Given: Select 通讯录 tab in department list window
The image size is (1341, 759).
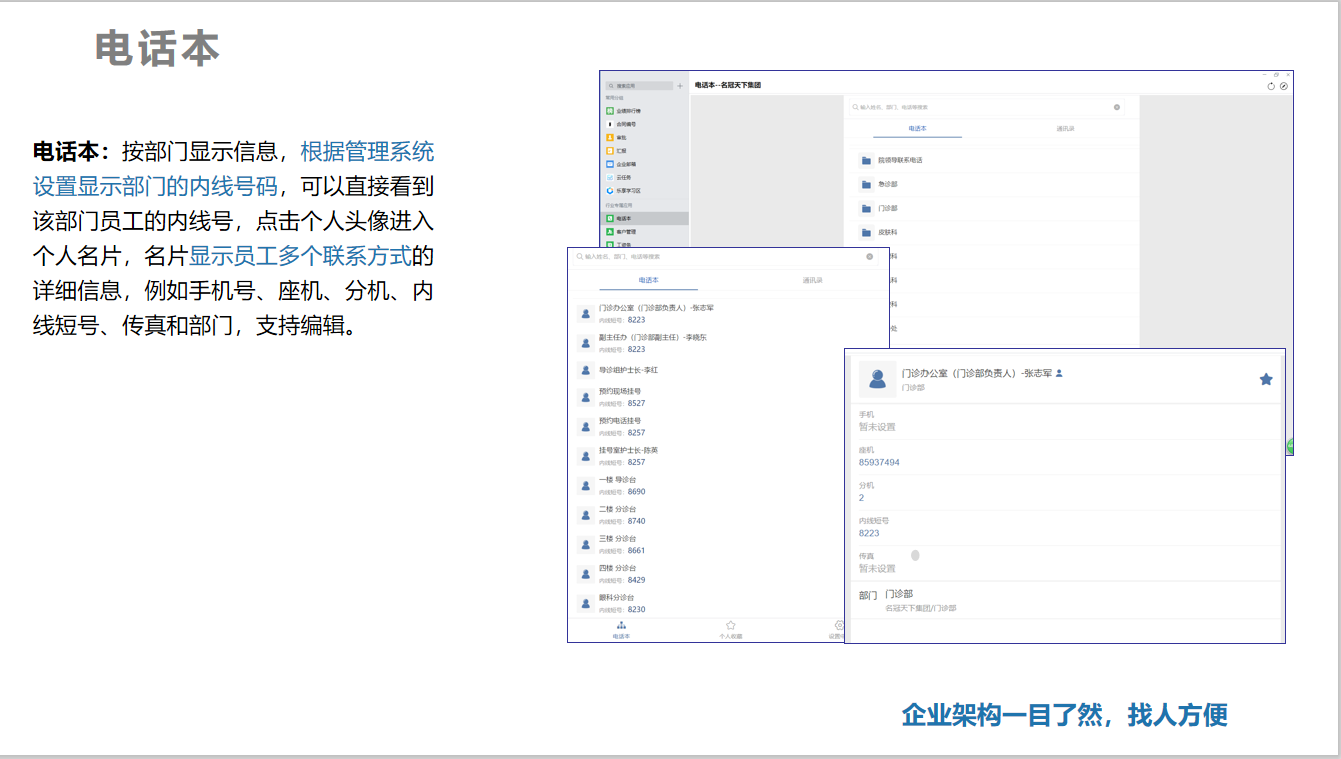Looking at the screenshot, I should pyautogui.click(x=812, y=281).
